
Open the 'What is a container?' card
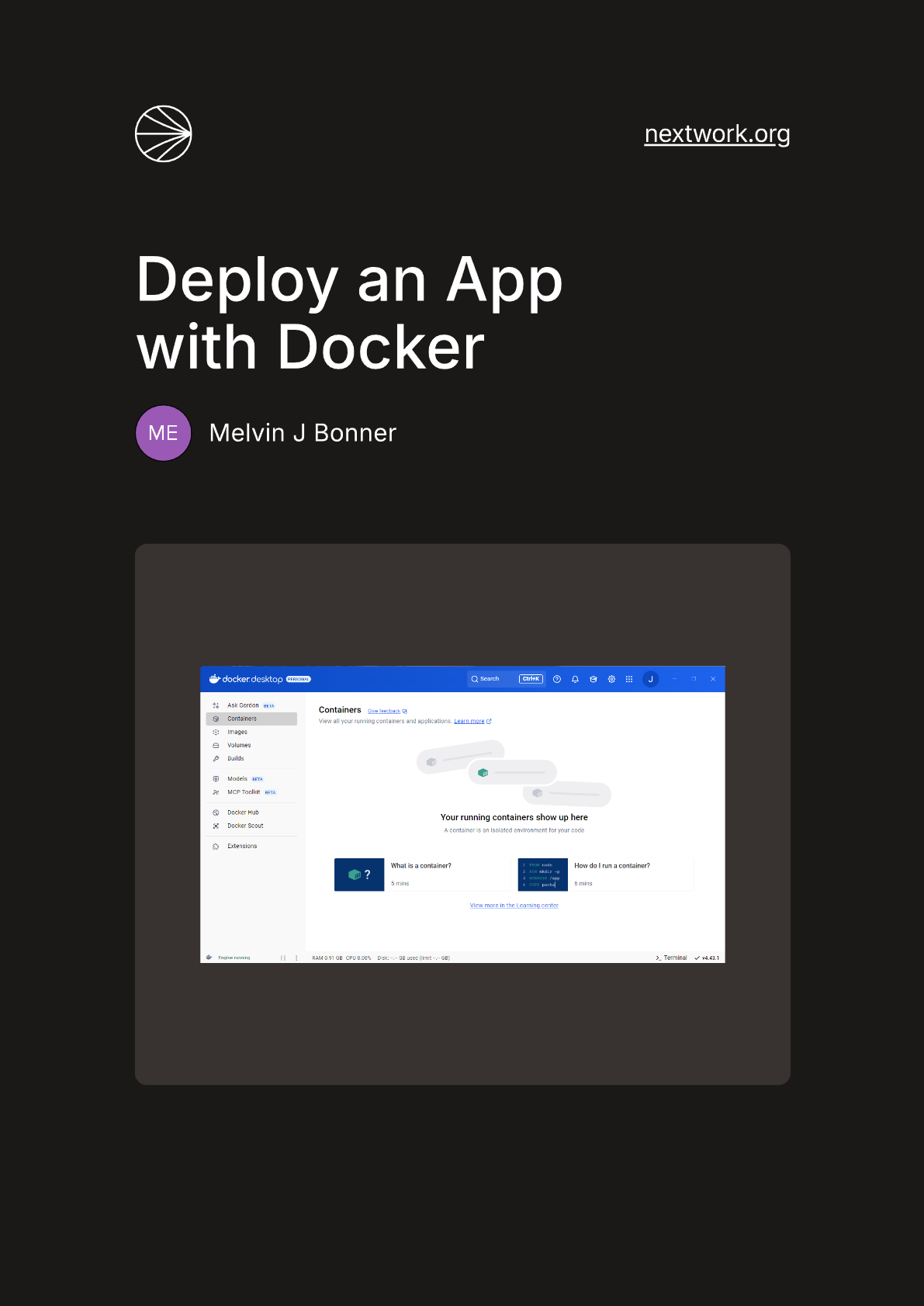[x=421, y=875]
